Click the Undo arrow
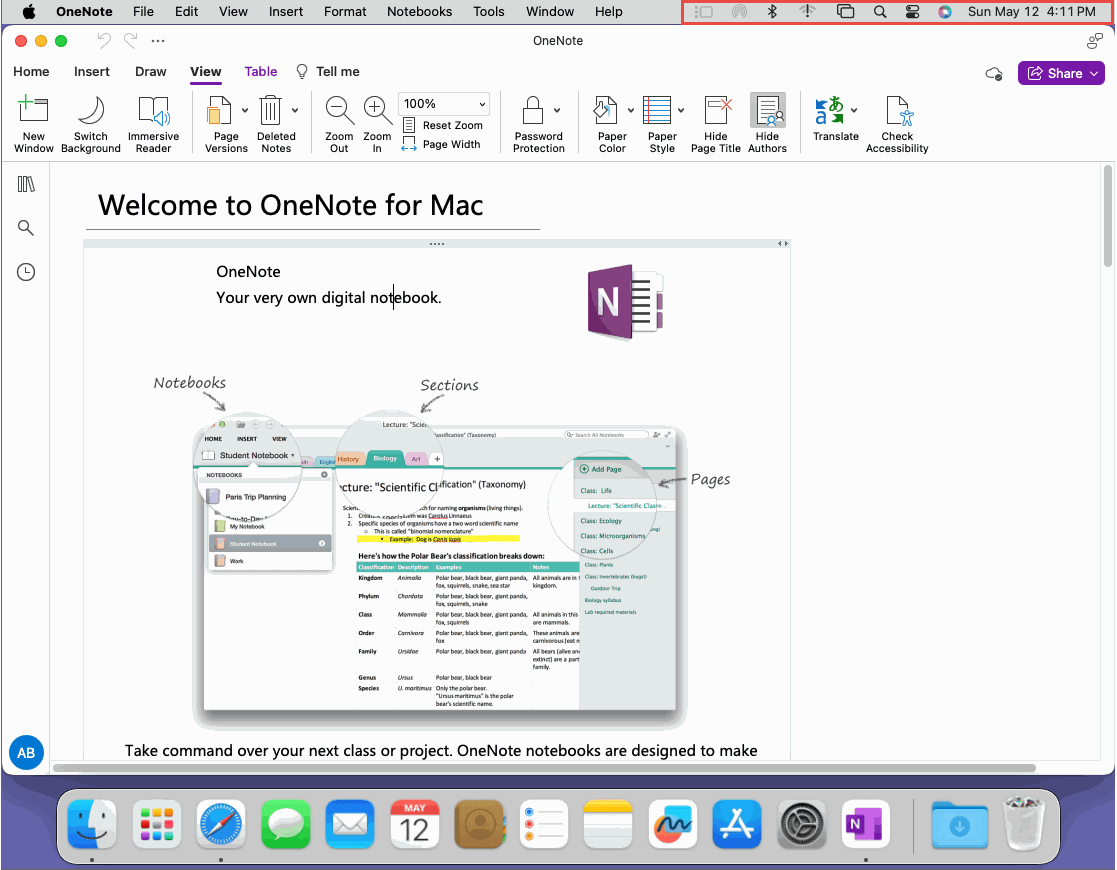This screenshot has height=870, width=1117. (x=104, y=41)
